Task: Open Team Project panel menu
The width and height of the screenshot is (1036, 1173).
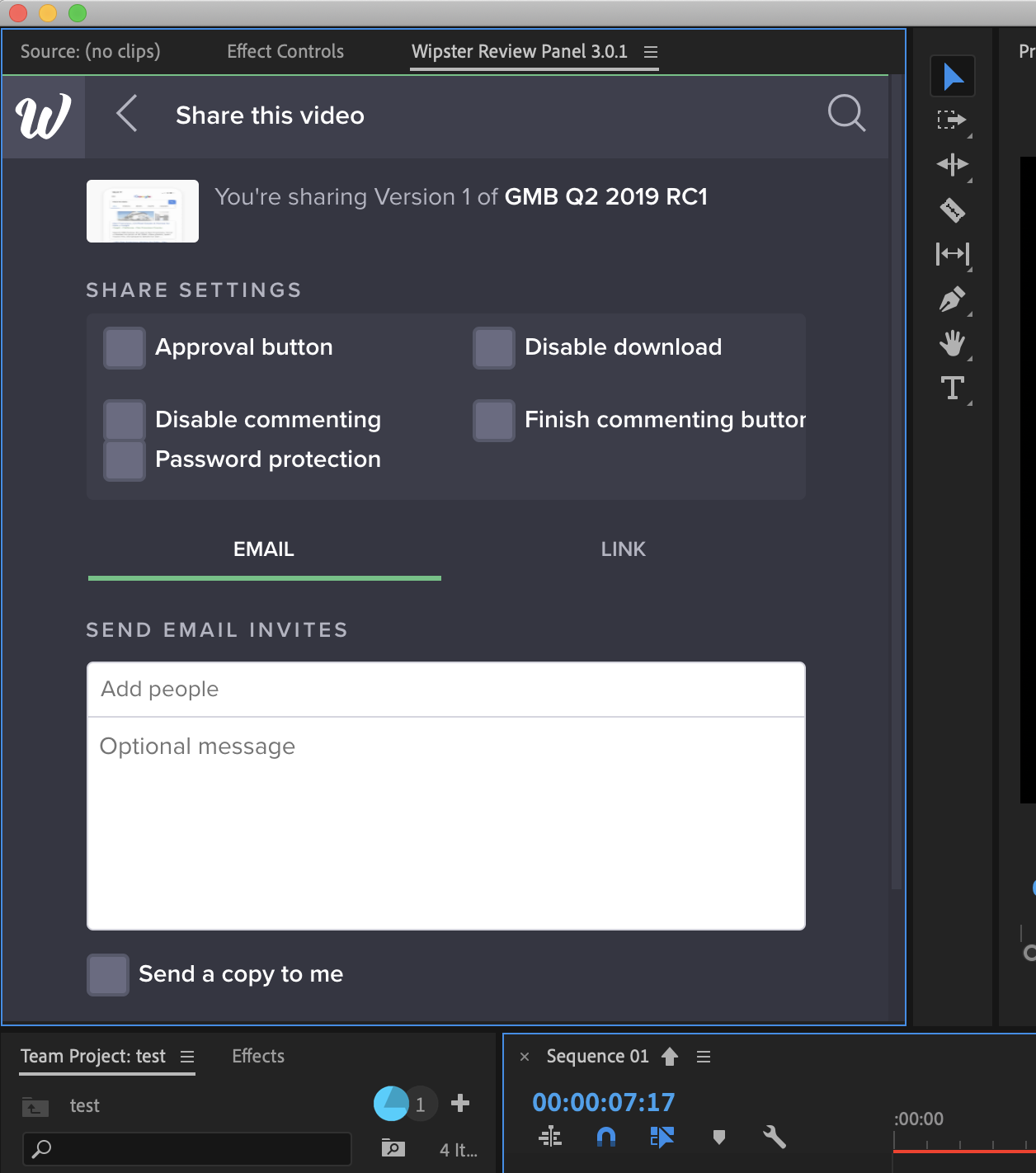Action: 187,1057
